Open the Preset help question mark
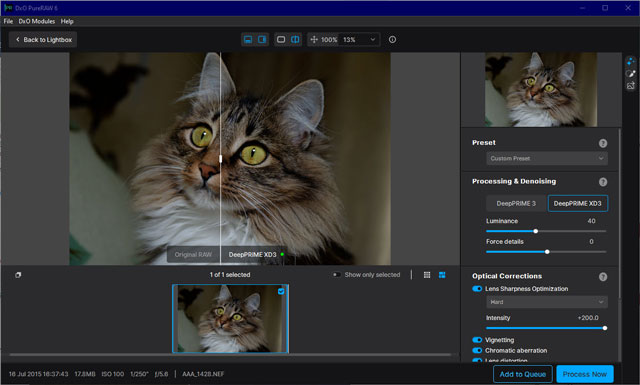The width and height of the screenshot is (640, 385). [x=603, y=143]
